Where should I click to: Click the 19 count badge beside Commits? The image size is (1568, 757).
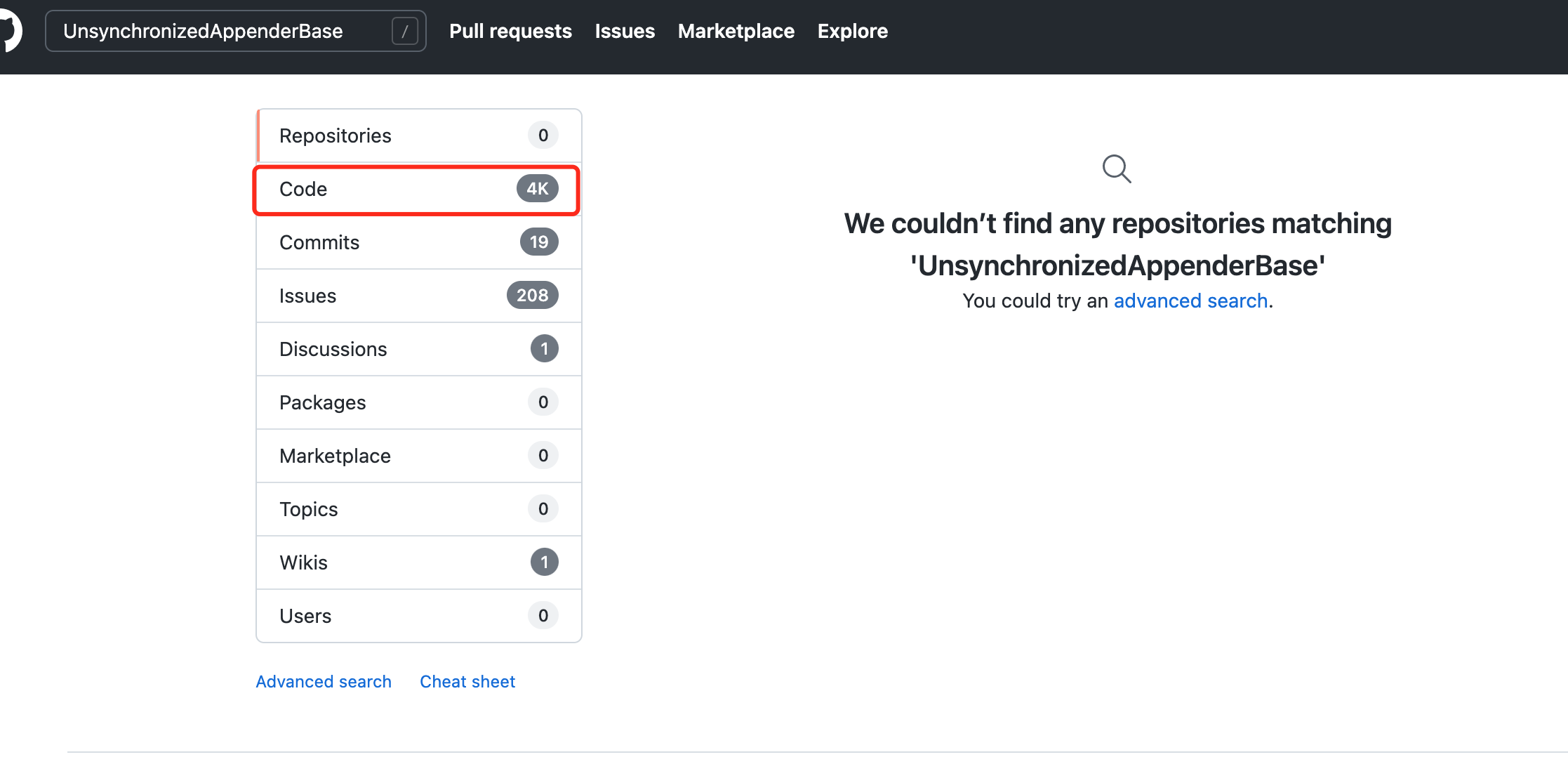pos(539,242)
